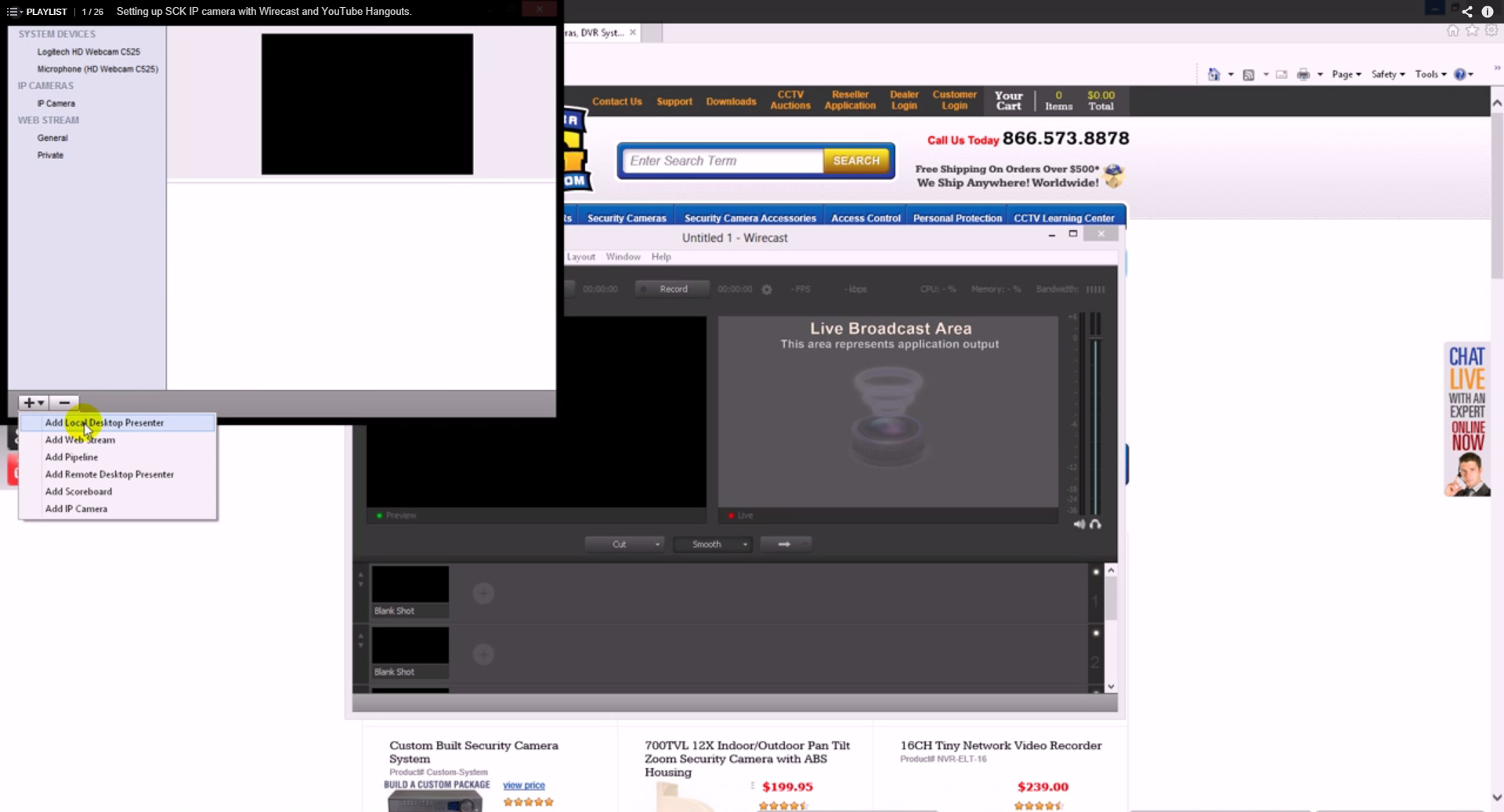Open browser settings gear icon

(1491, 31)
